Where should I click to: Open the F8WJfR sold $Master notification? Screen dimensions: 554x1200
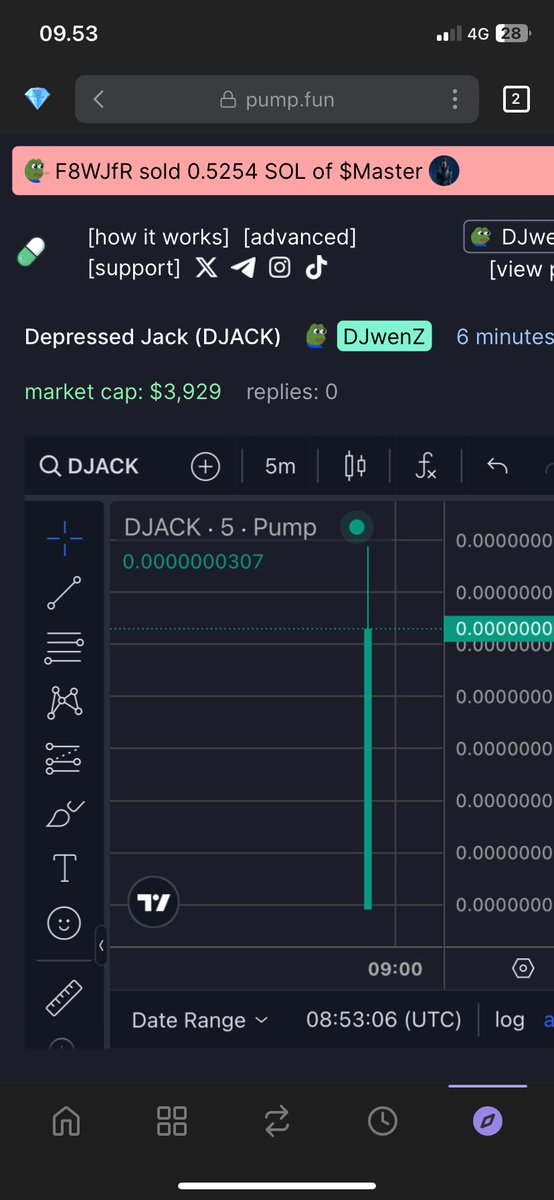pyautogui.click(x=283, y=171)
